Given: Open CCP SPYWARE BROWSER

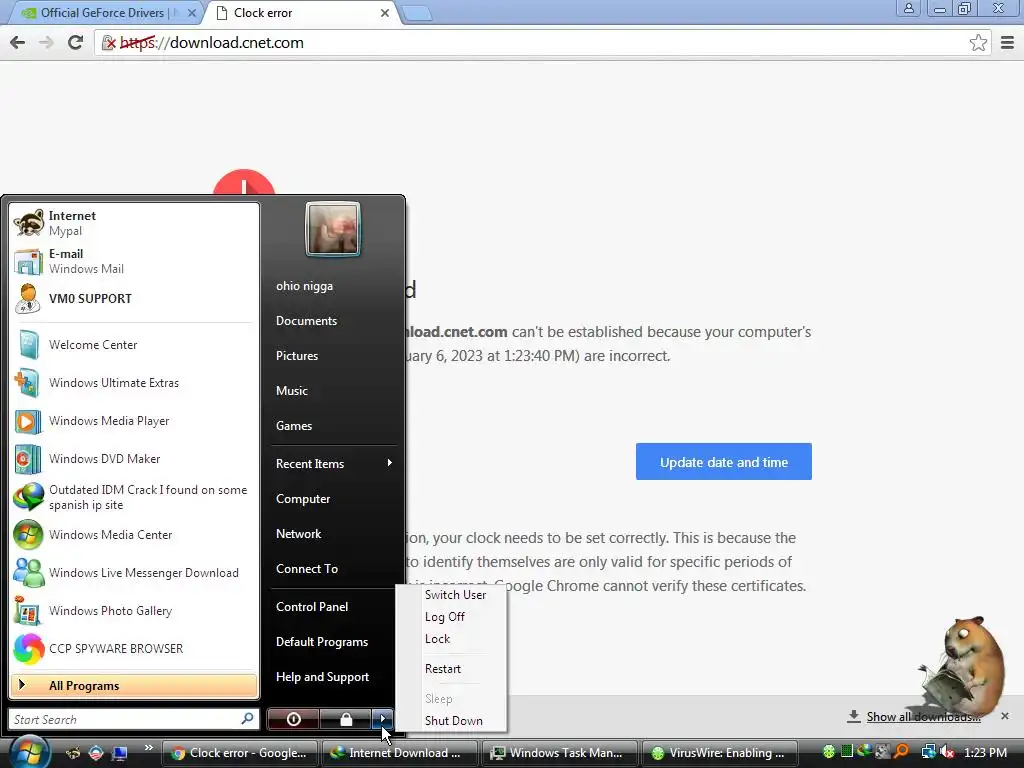Looking at the screenshot, I should (x=134, y=648).
